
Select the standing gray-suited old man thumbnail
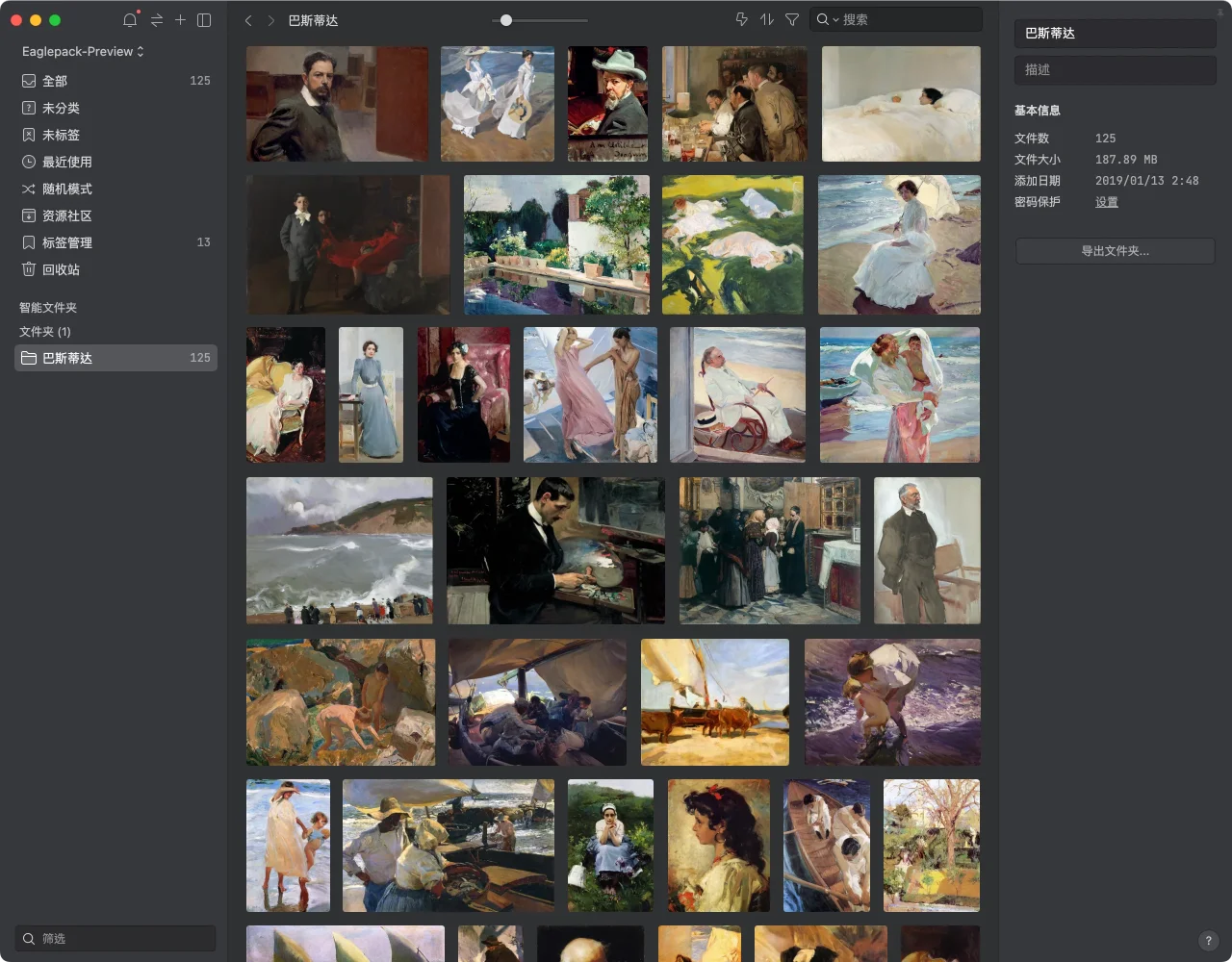pyautogui.click(x=927, y=550)
